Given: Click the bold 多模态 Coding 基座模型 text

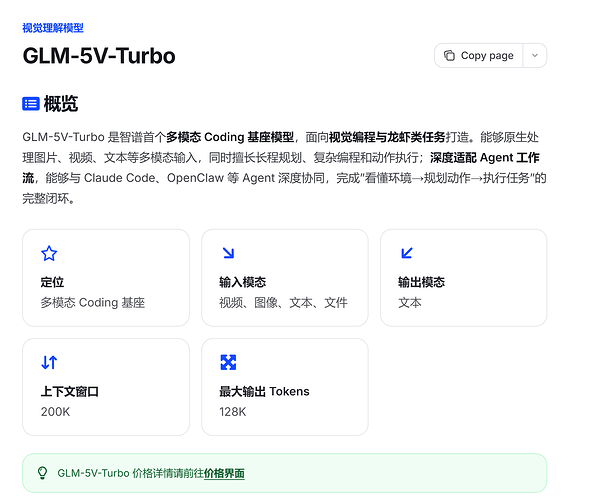Looking at the screenshot, I should (230, 137).
